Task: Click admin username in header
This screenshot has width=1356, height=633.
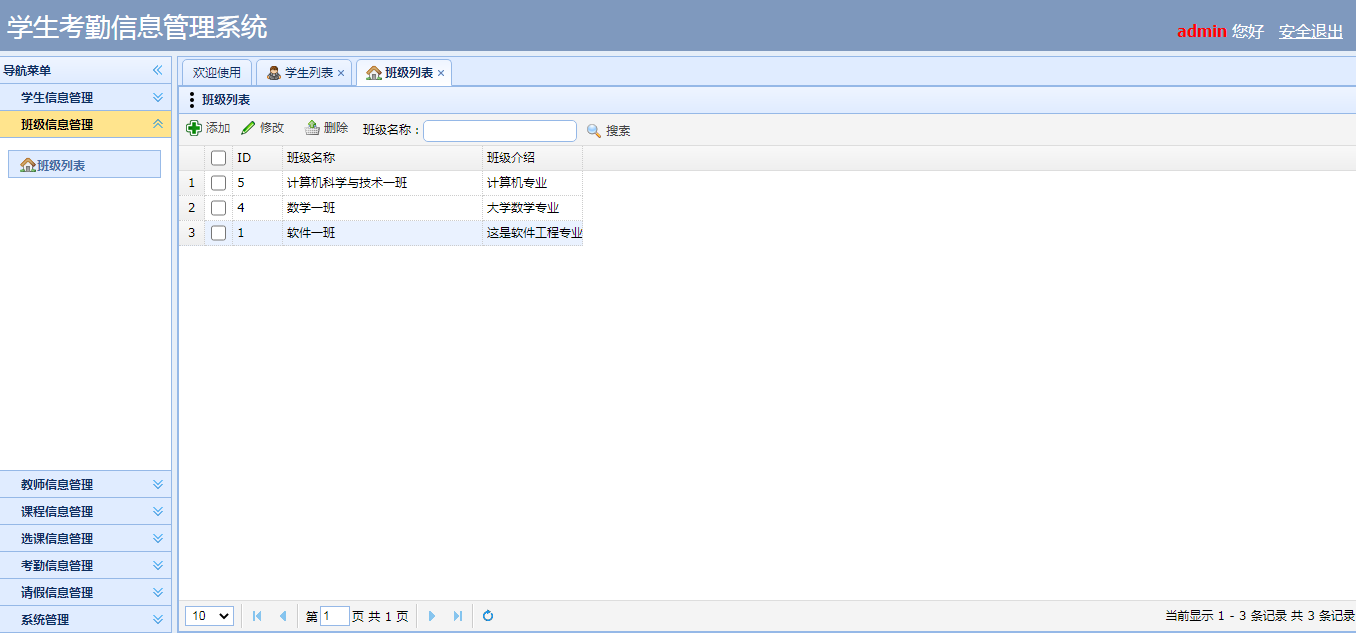Action: (x=1201, y=31)
